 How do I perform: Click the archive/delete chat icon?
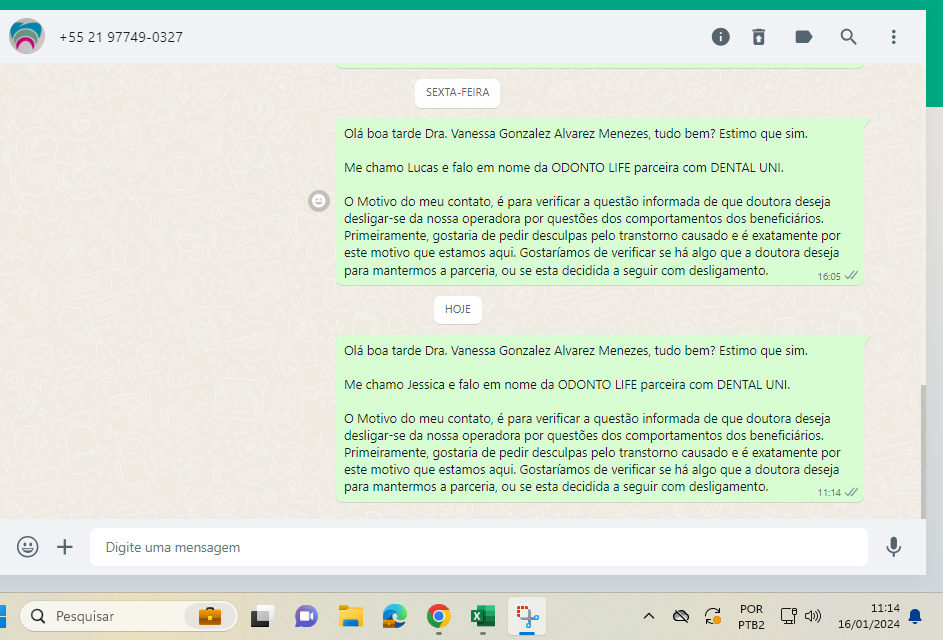point(759,37)
